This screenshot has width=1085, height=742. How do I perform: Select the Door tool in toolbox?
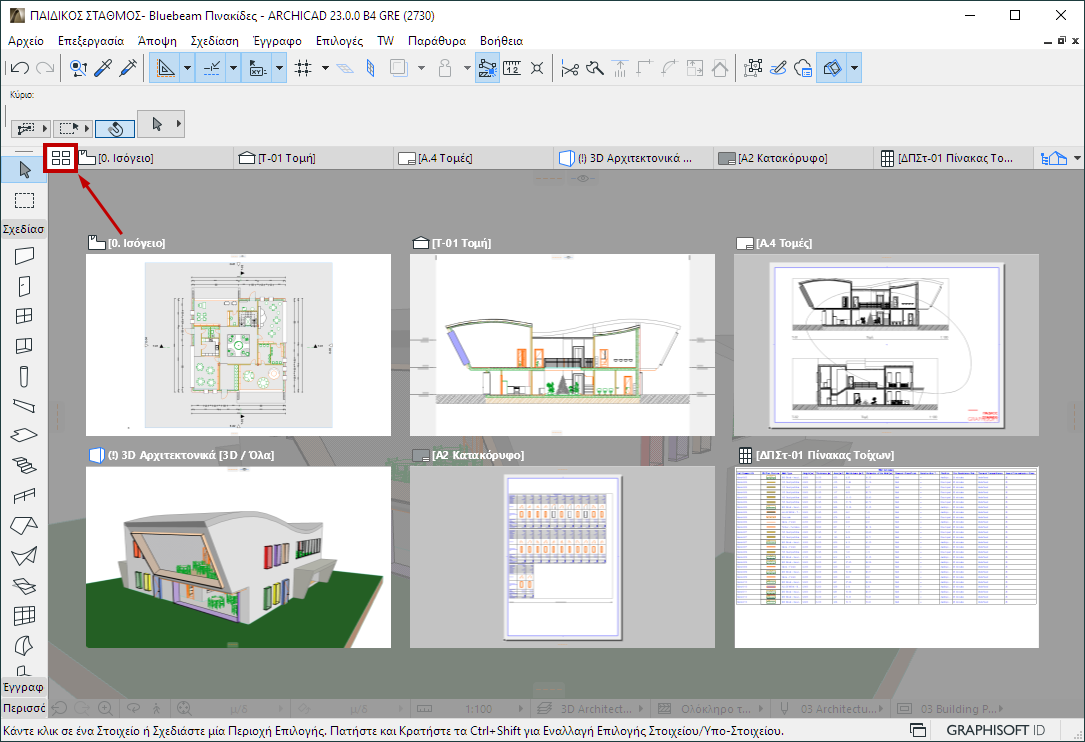click(24, 286)
